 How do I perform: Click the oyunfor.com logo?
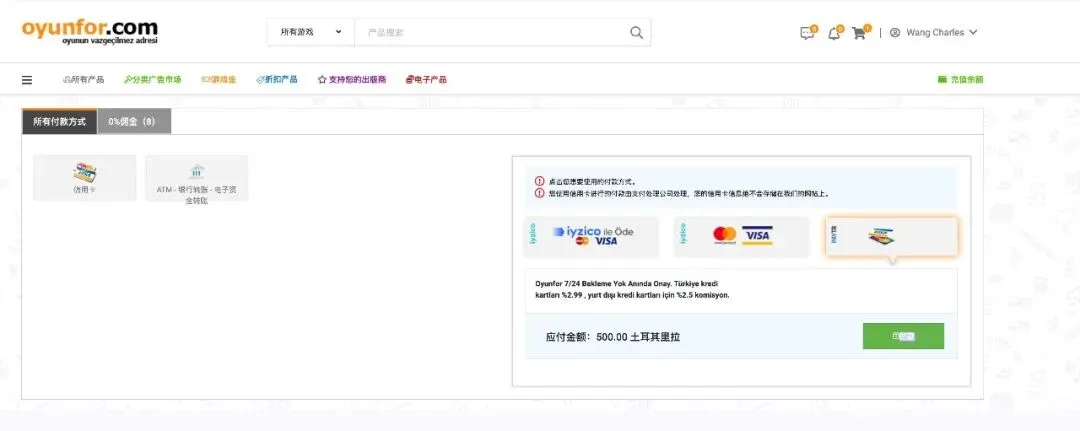point(90,32)
